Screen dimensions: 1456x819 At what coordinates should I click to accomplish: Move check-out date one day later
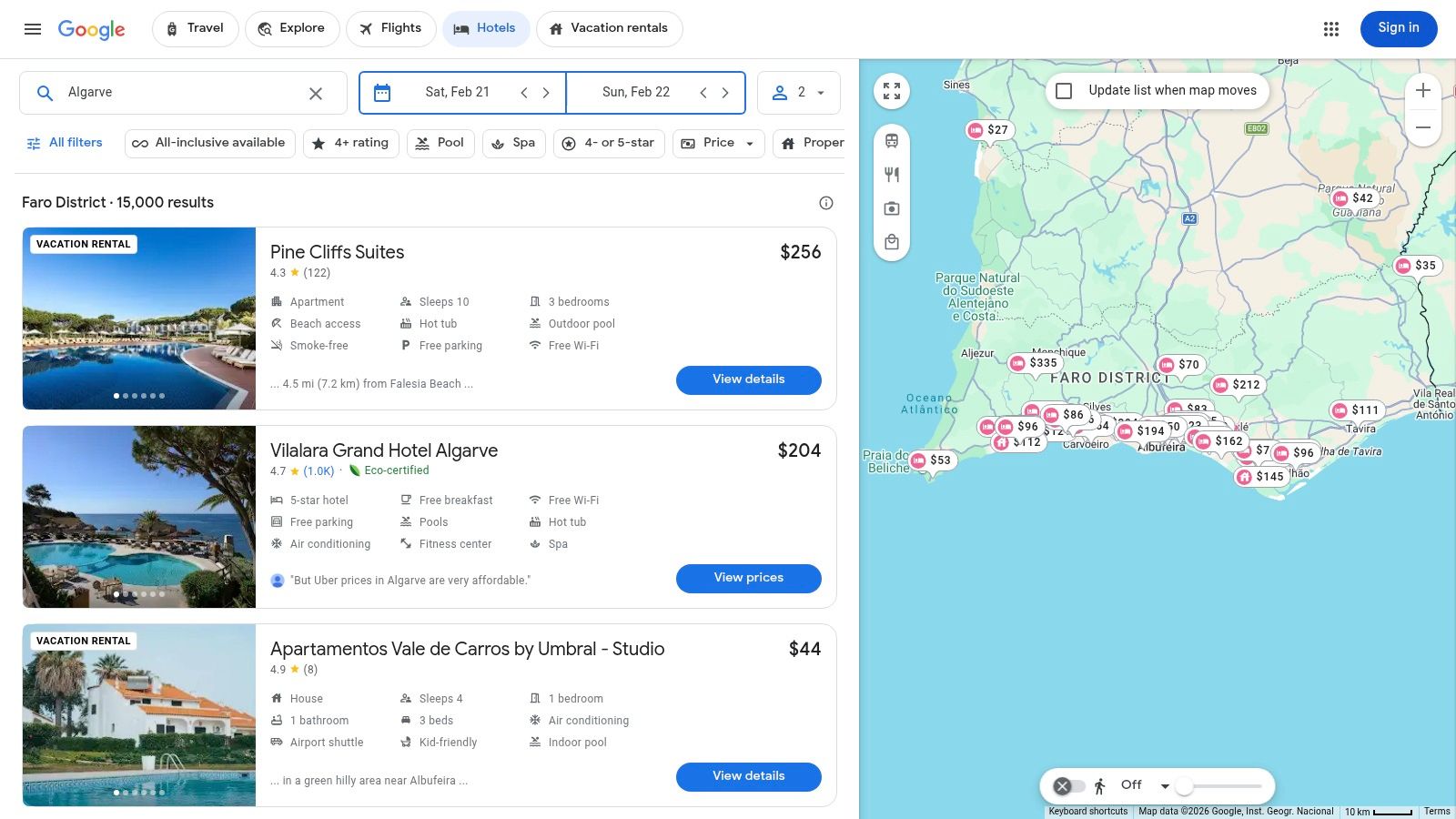pyautogui.click(x=725, y=93)
